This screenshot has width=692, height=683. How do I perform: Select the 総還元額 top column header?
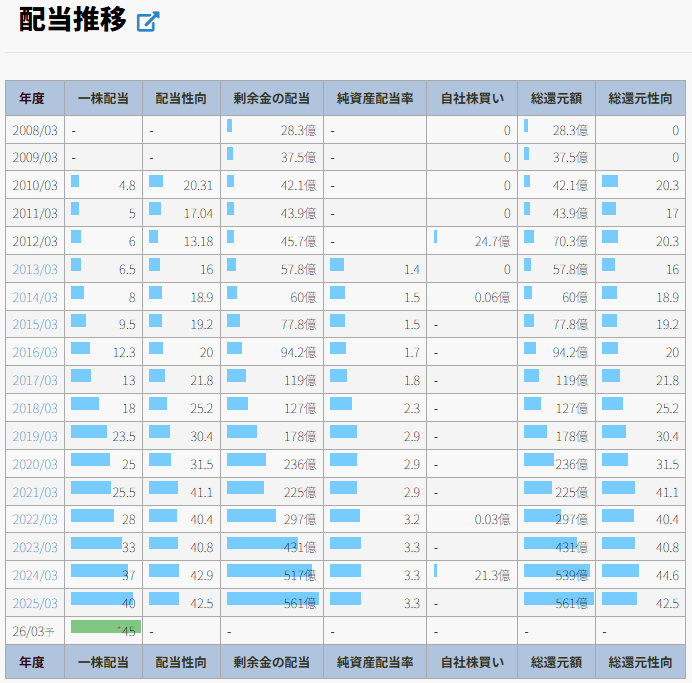(x=556, y=98)
